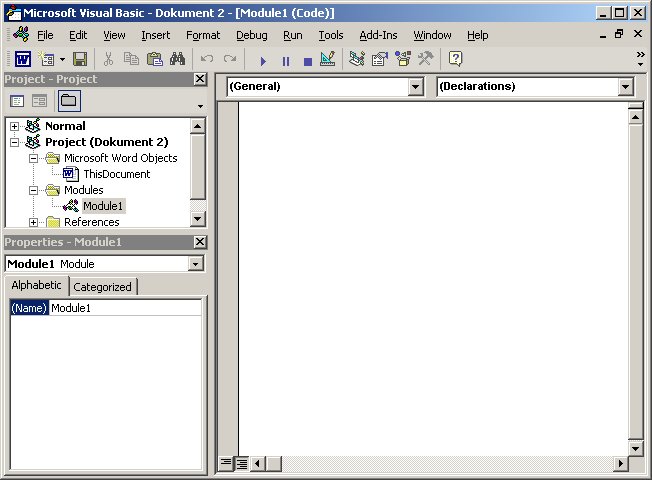Collapse the Modules folder
The image size is (652, 480).
(33, 191)
